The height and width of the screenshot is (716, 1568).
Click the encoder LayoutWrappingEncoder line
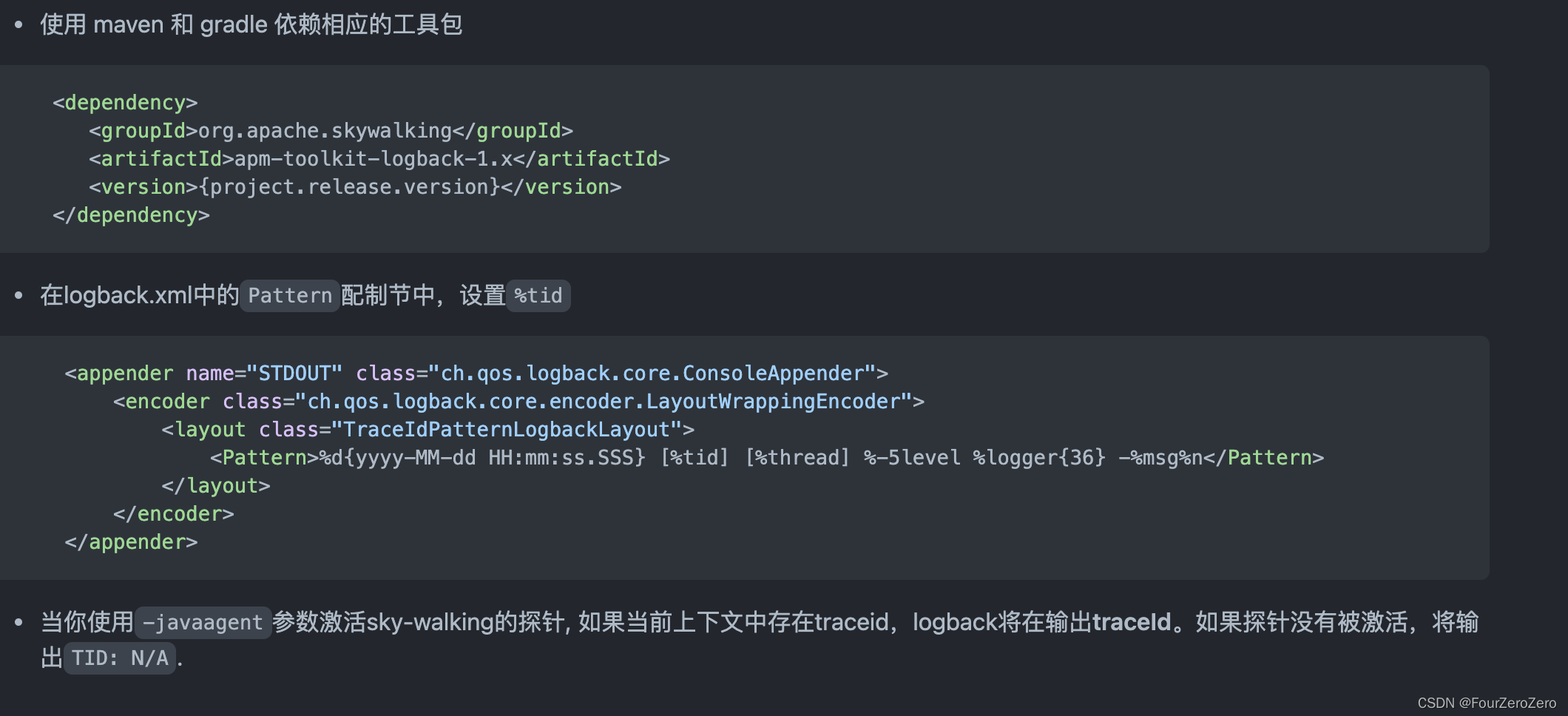pyautogui.click(x=518, y=402)
